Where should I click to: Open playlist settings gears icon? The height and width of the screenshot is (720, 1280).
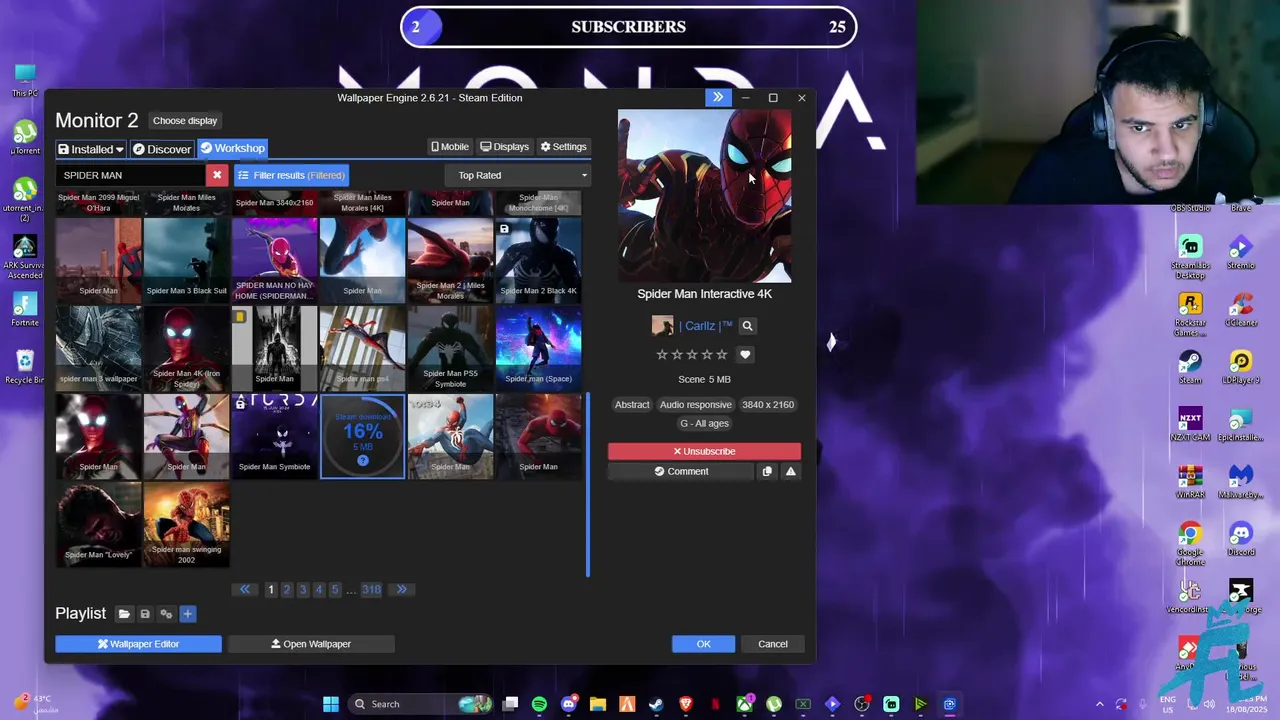(x=166, y=614)
